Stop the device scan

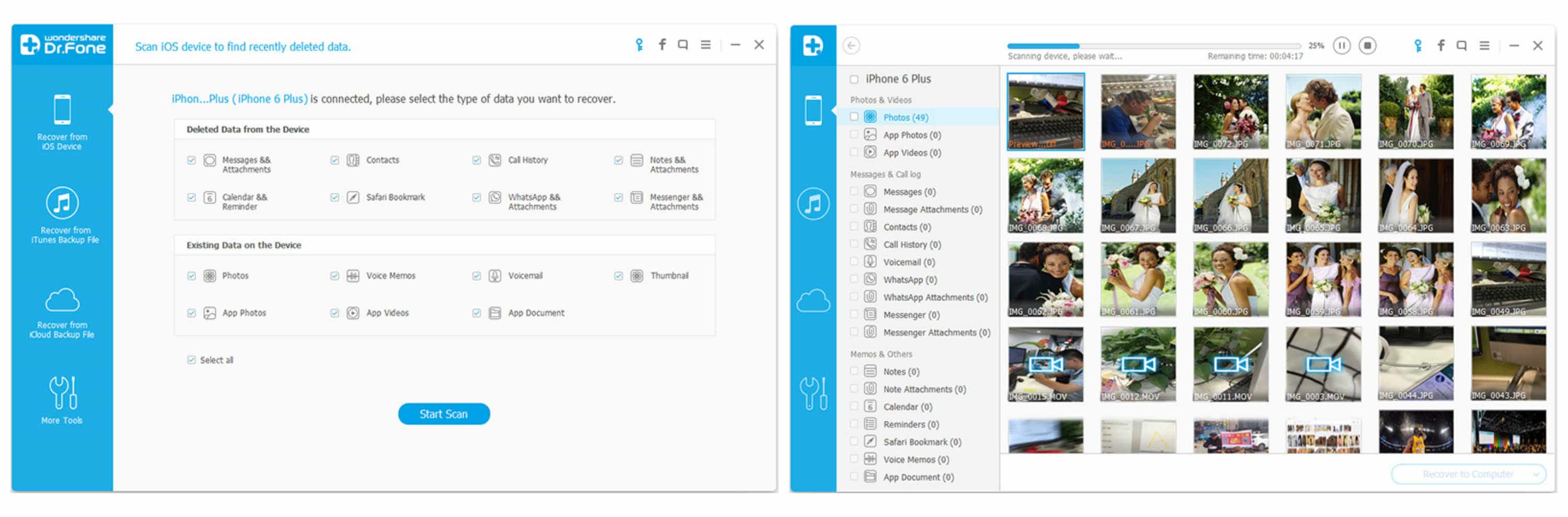click(1367, 45)
